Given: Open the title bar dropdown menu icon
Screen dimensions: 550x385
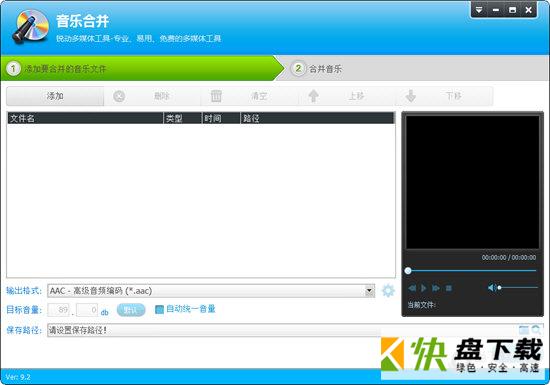Looking at the screenshot, I should [479, 10].
